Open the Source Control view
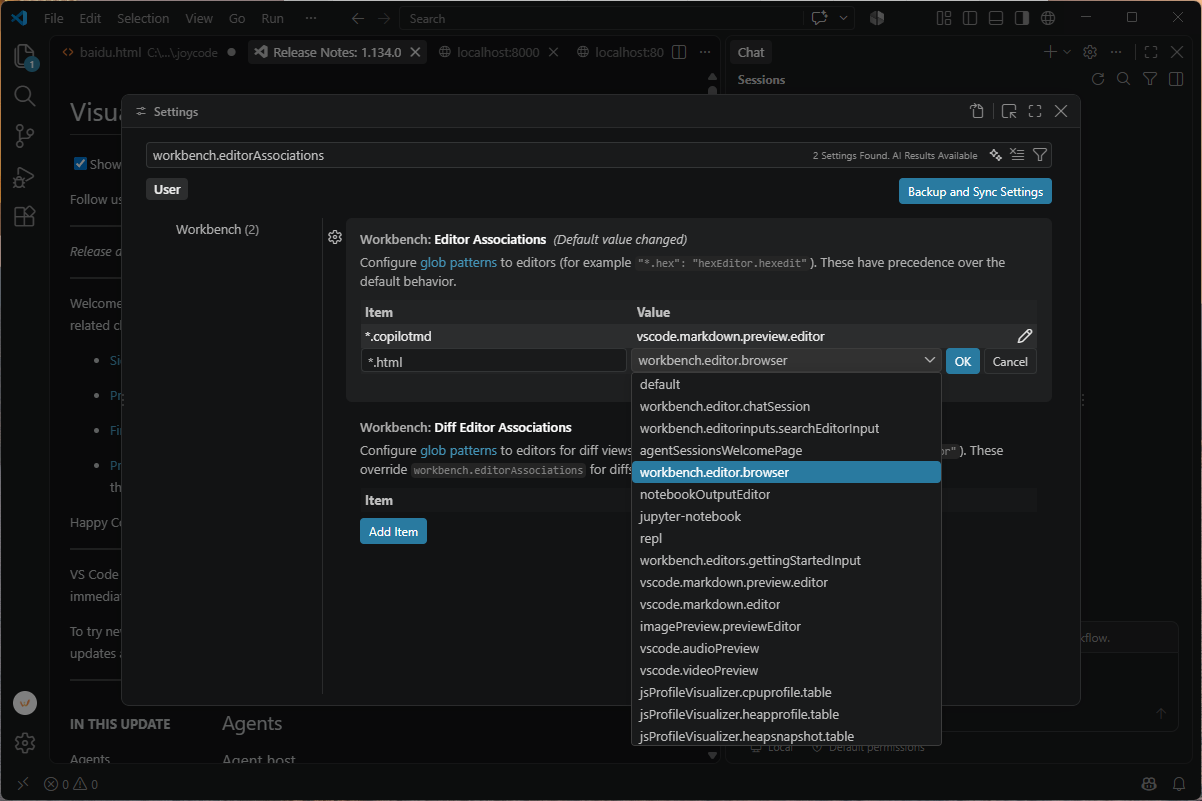 pyautogui.click(x=24, y=136)
